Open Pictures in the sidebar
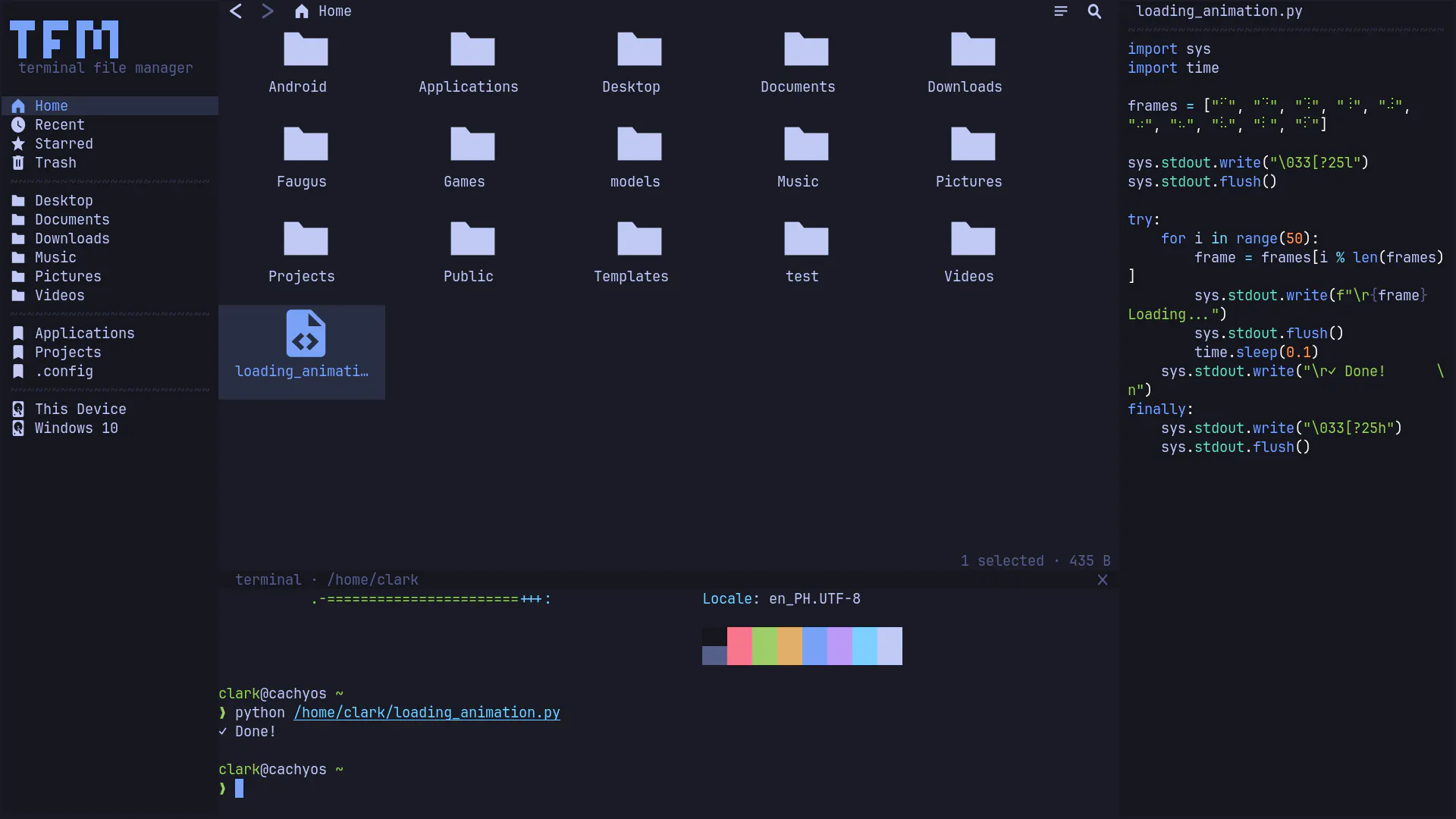The height and width of the screenshot is (819, 1456). (110, 277)
